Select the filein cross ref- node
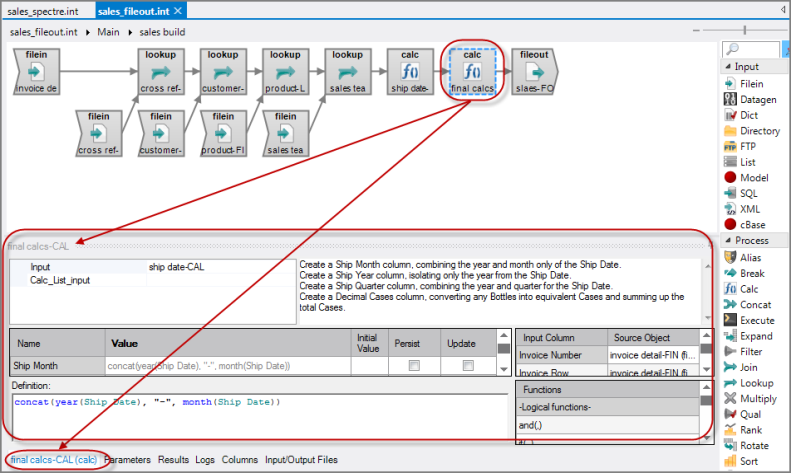791x473 pixels. [98, 134]
